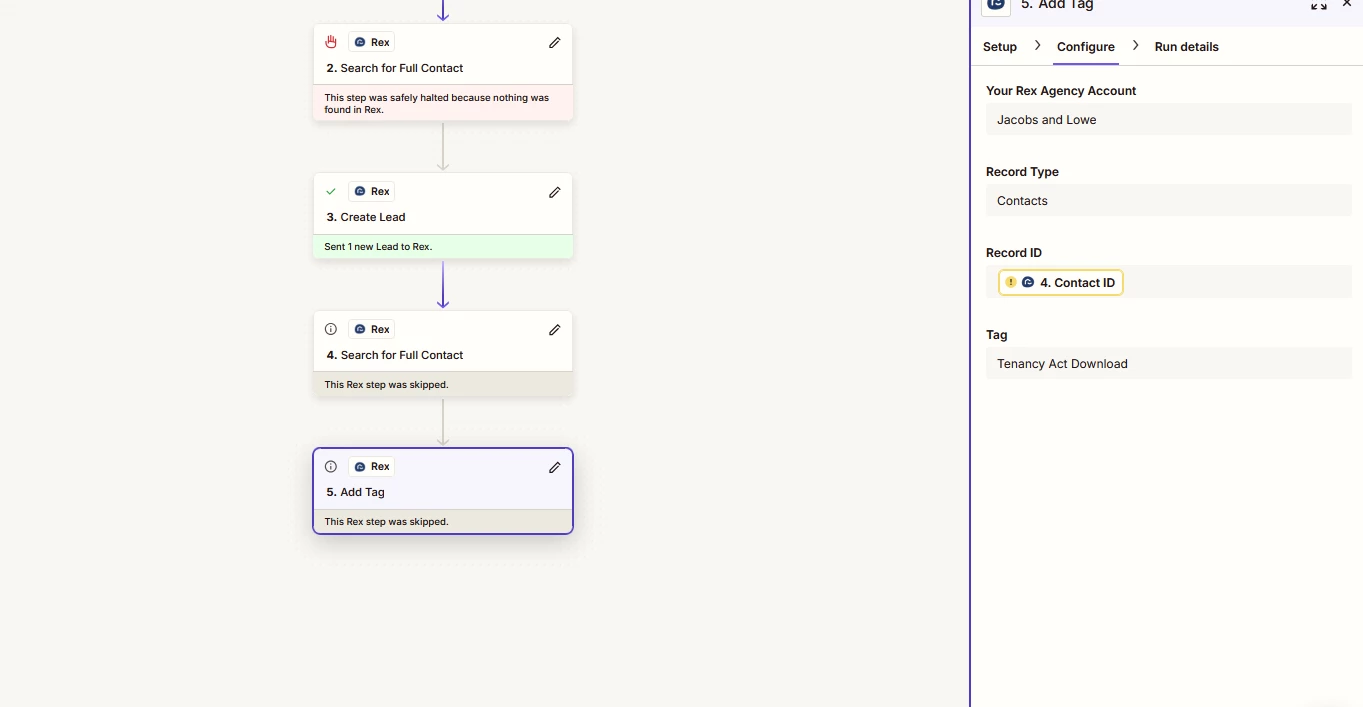Click the pencil edit icon on step 2
Viewport: 1363px width, 707px height.
[555, 43]
